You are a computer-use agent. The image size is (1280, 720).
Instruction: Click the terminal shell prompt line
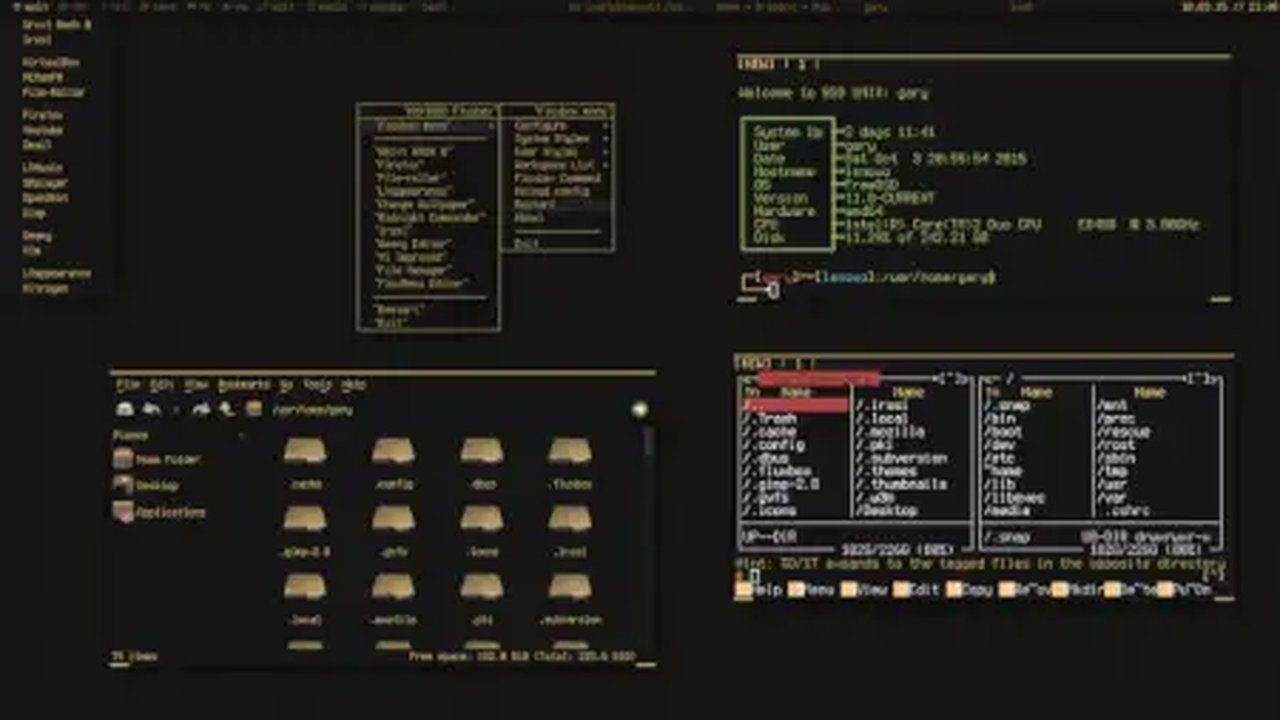(868, 277)
